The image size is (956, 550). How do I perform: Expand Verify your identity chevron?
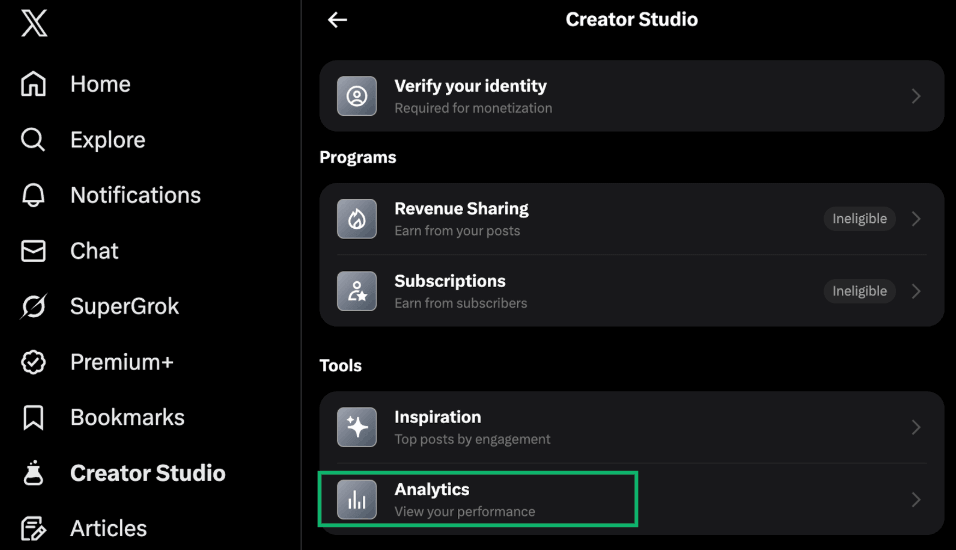coord(916,96)
